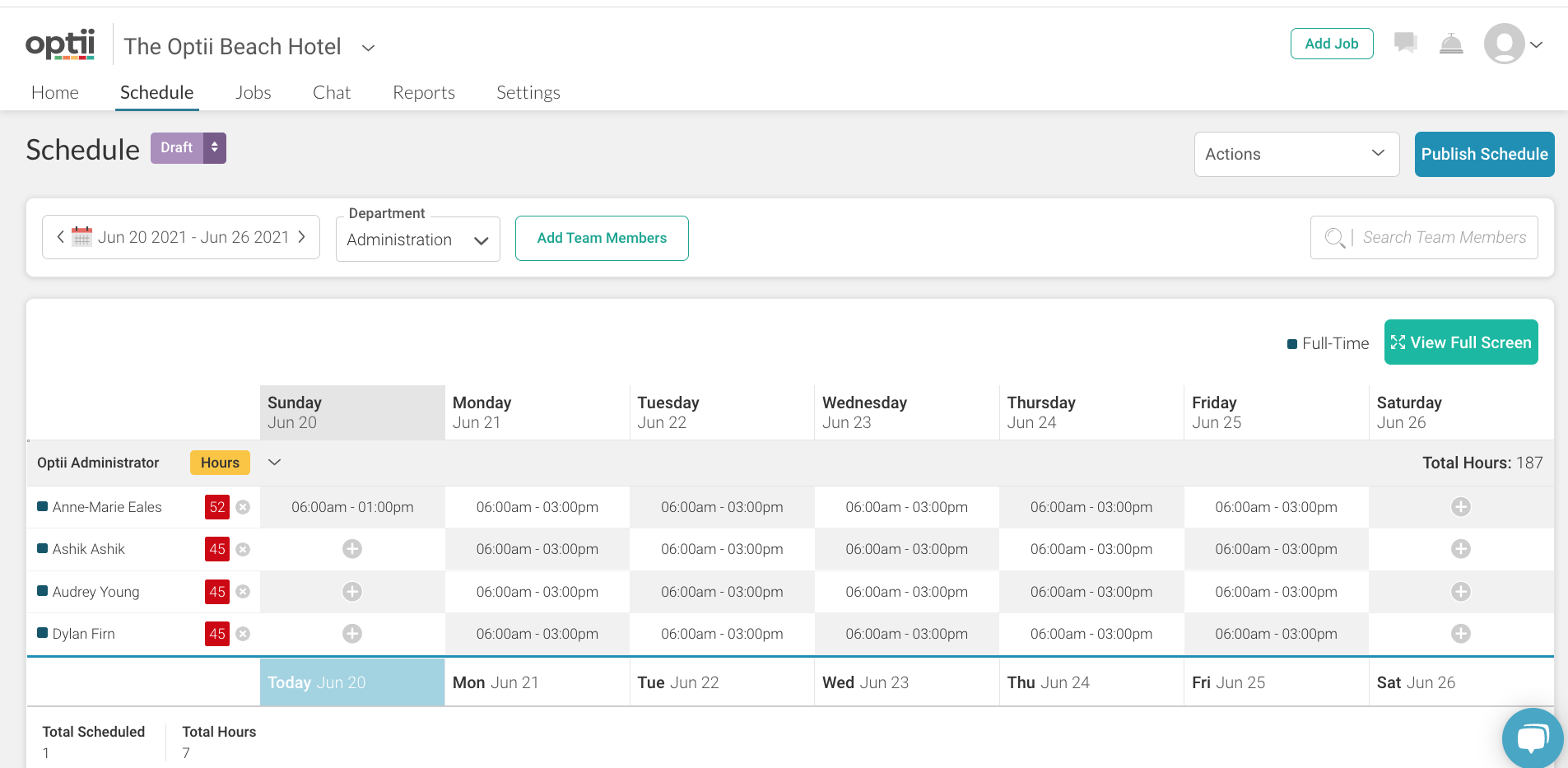The image size is (1568, 768).
Task: Go to the Home tab
Action: click(x=55, y=92)
